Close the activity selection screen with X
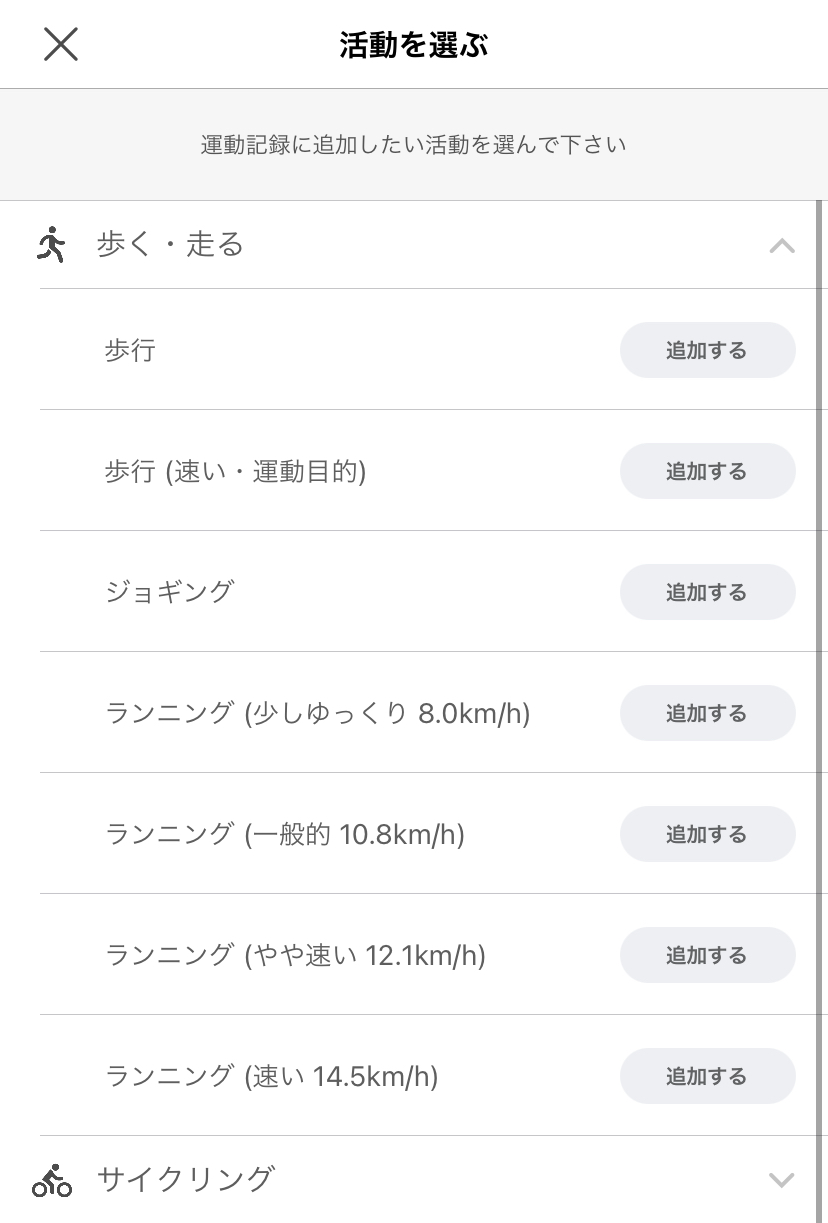The image size is (828, 1223). click(x=61, y=44)
